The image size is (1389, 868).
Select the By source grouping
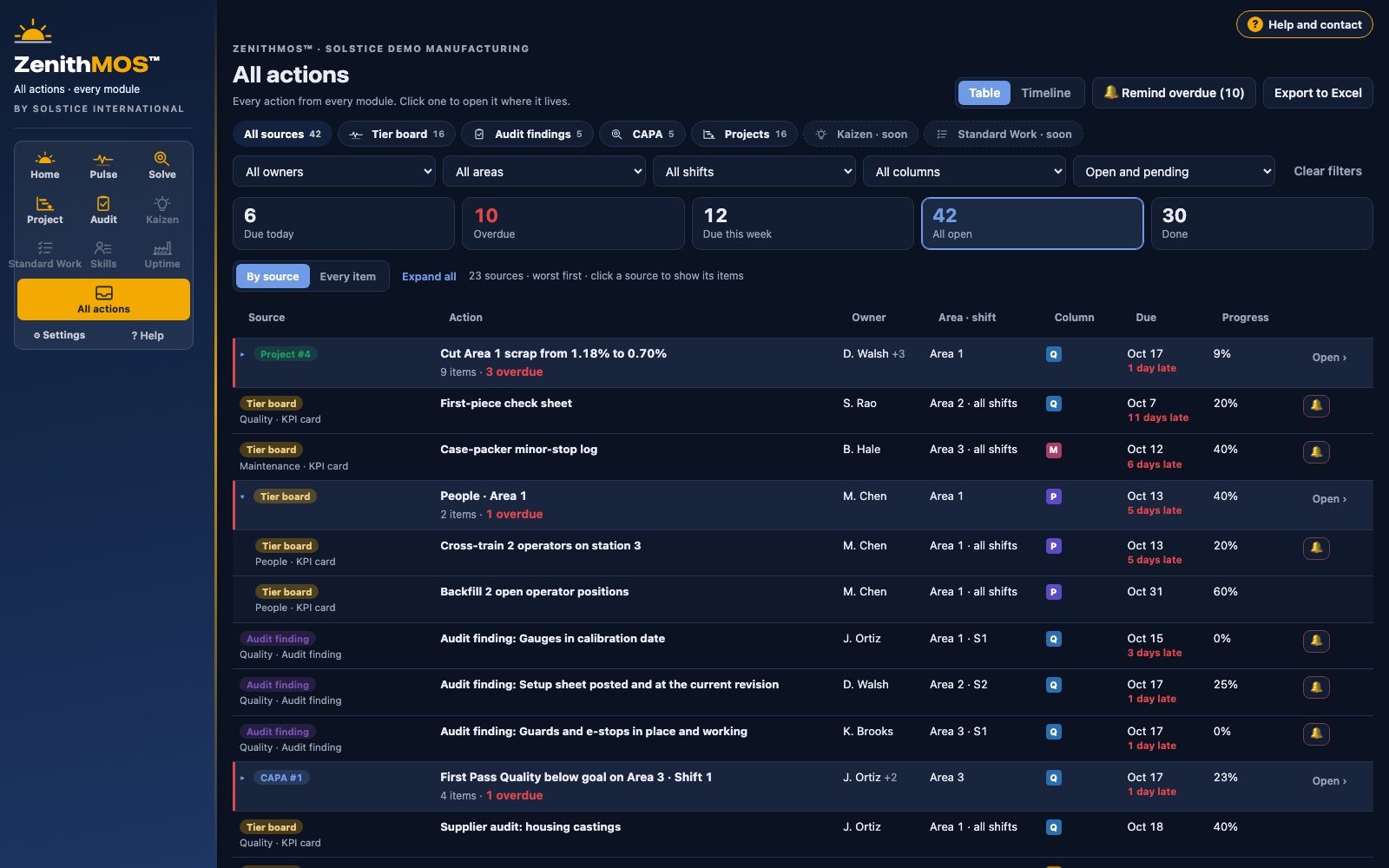273,277
